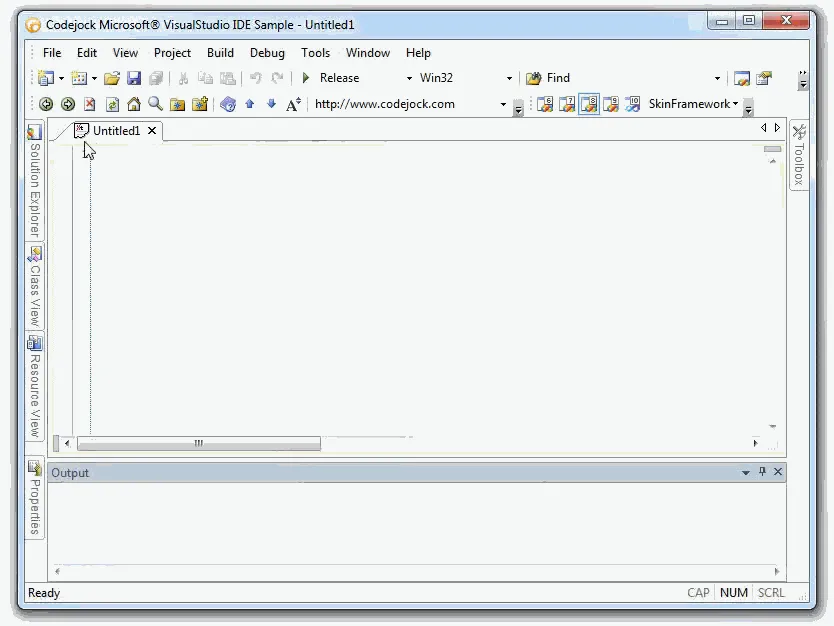This screenshot has height=626, width=834.
Task: Toggle the theme 6 button
Action: [545, 104]
